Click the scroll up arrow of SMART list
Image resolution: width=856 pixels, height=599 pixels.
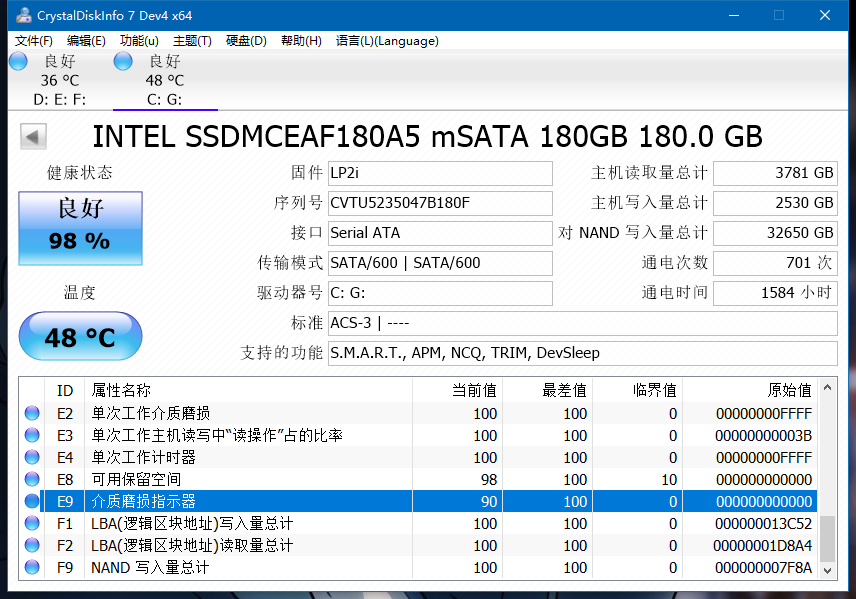[x=827, y=388]
